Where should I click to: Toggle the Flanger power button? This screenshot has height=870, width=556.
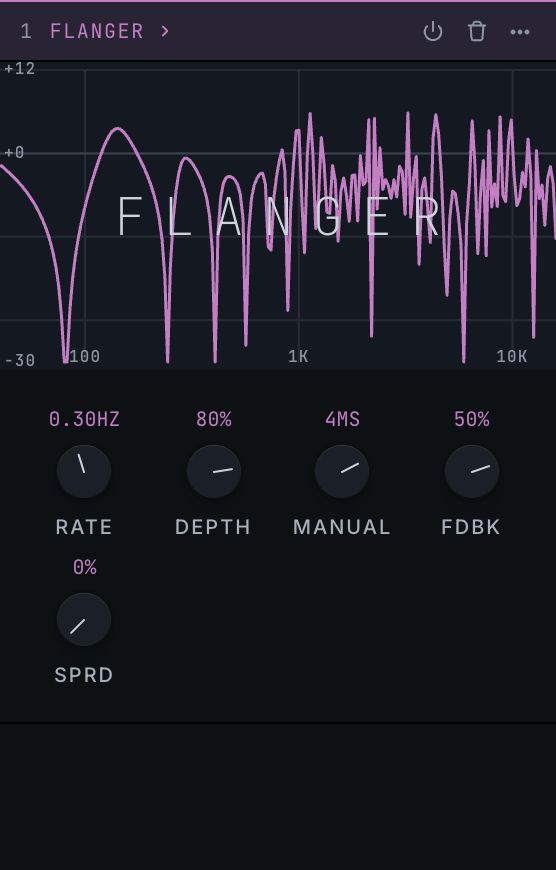click(433, 32)
